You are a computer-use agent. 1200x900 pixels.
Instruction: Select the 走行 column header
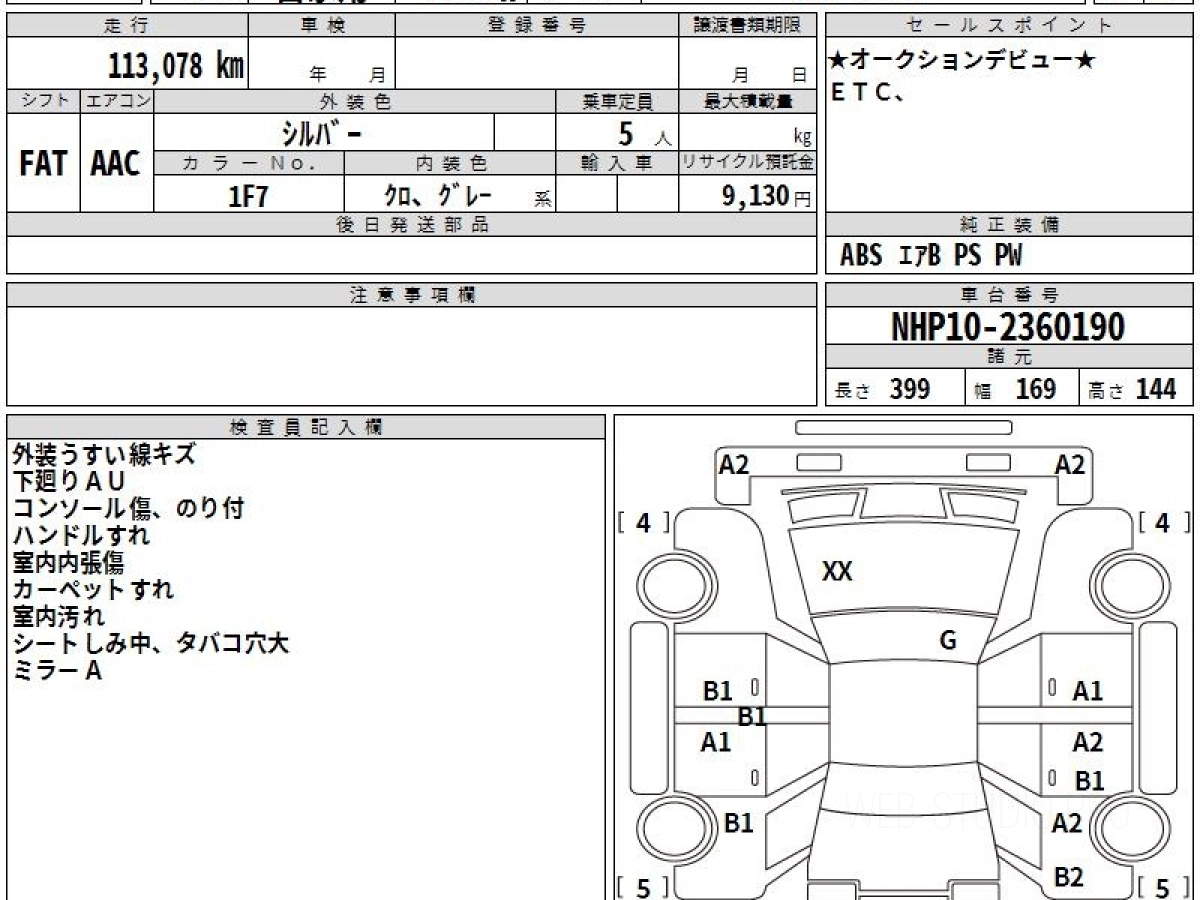[x=126, y=26]
